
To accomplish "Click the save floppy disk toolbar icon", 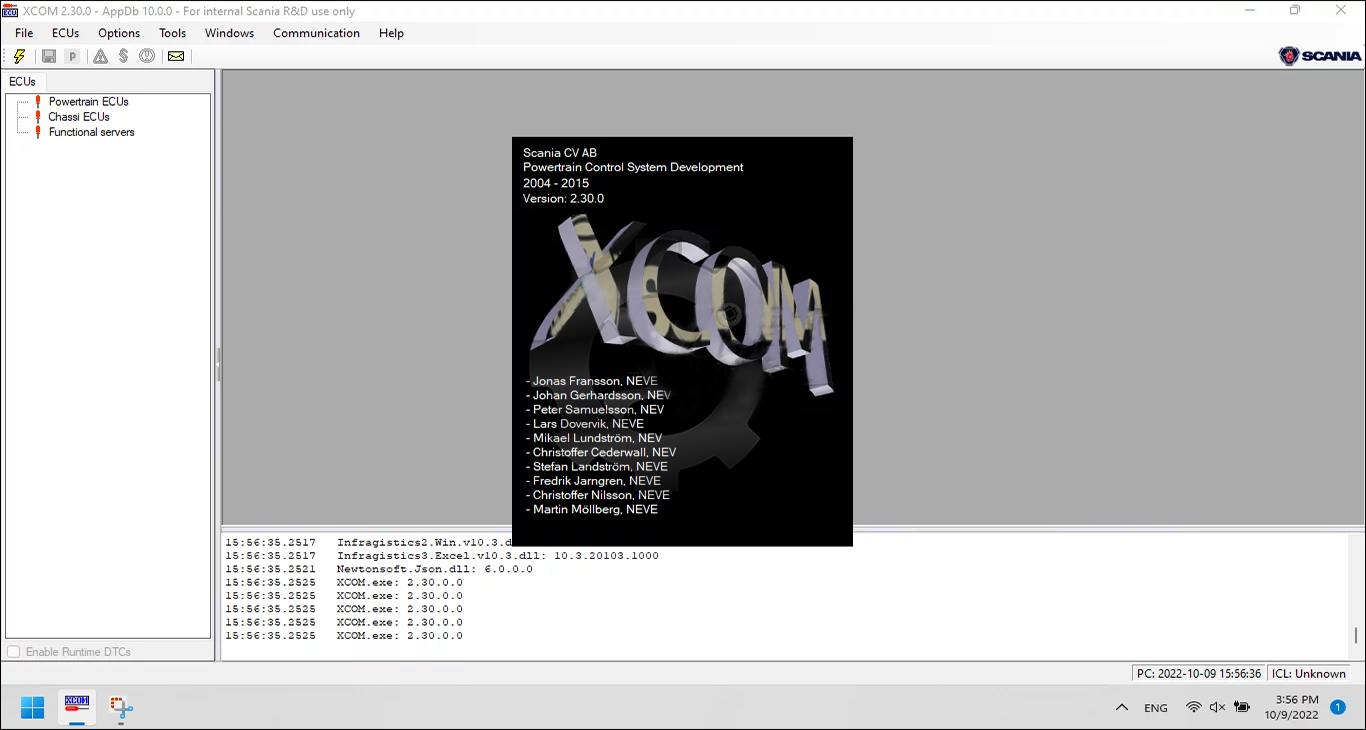I will tap(48, 56).
